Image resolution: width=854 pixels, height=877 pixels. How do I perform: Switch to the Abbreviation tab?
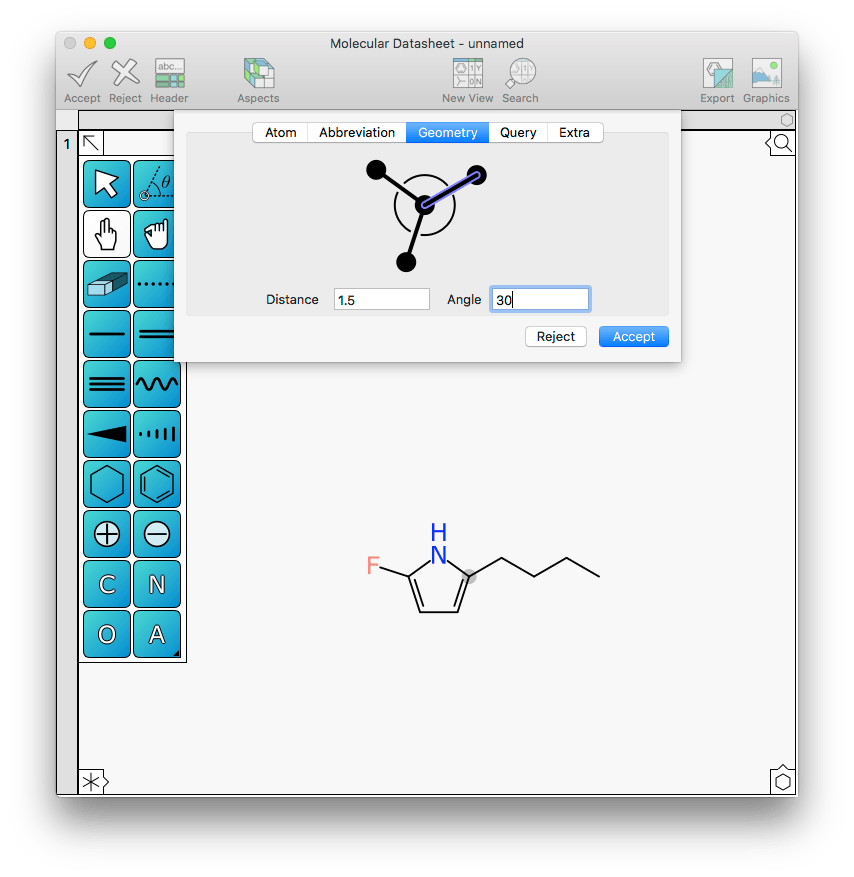pyautogui.click(x=357, y=132)
